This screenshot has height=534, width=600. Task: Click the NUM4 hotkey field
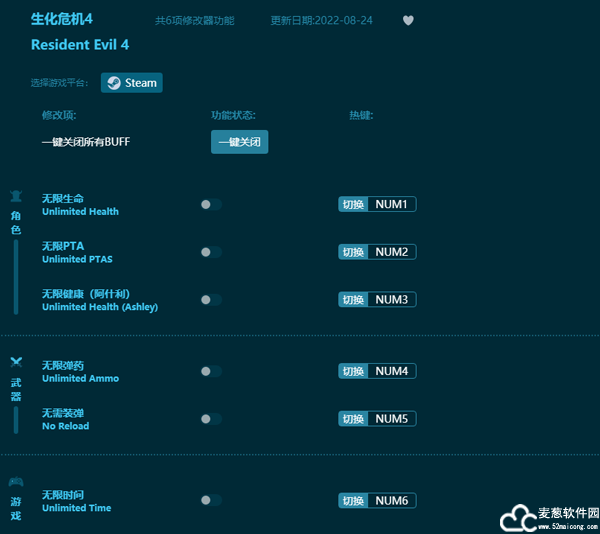[392, 371]
